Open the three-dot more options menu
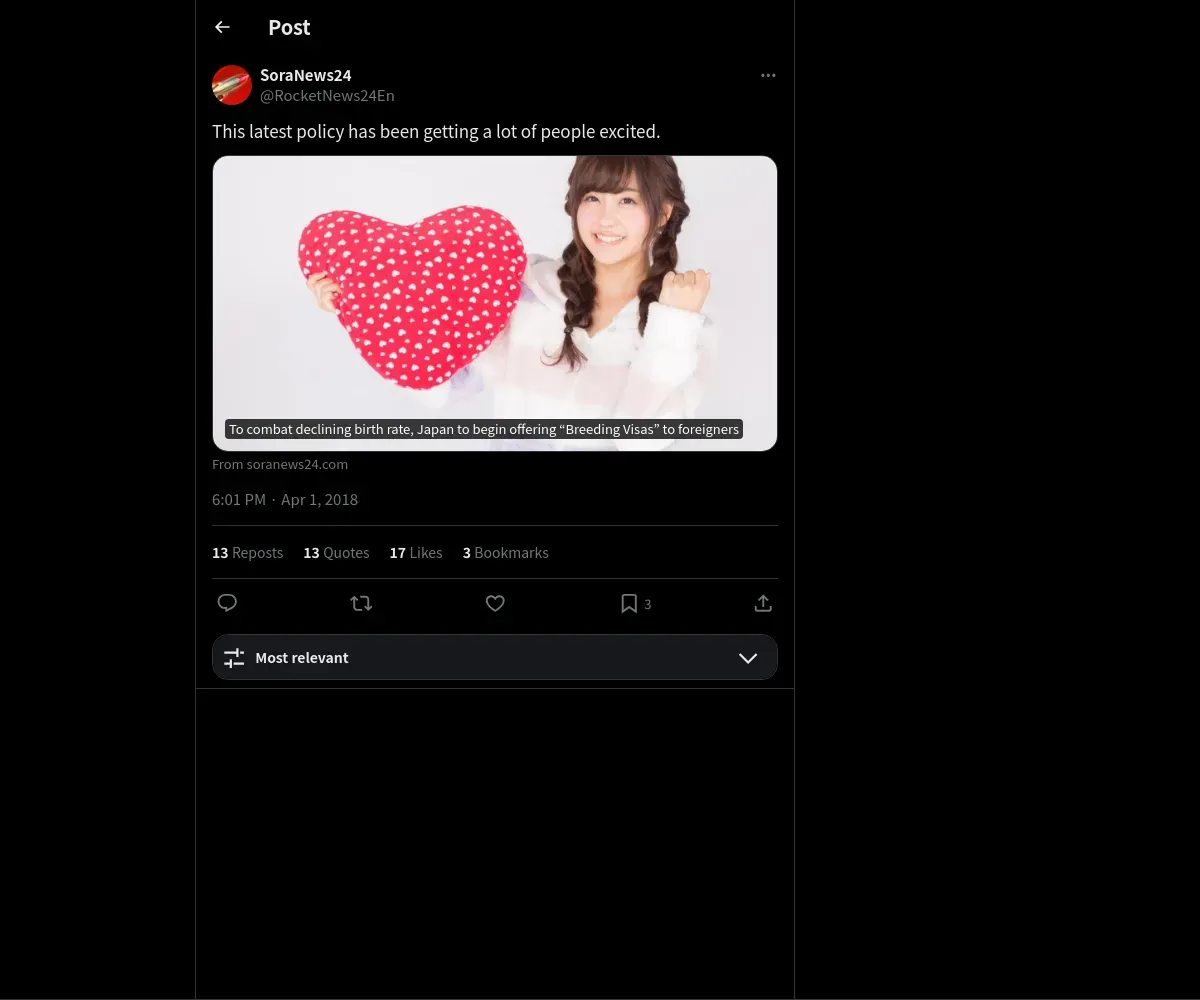 click(x=768, y=75)
